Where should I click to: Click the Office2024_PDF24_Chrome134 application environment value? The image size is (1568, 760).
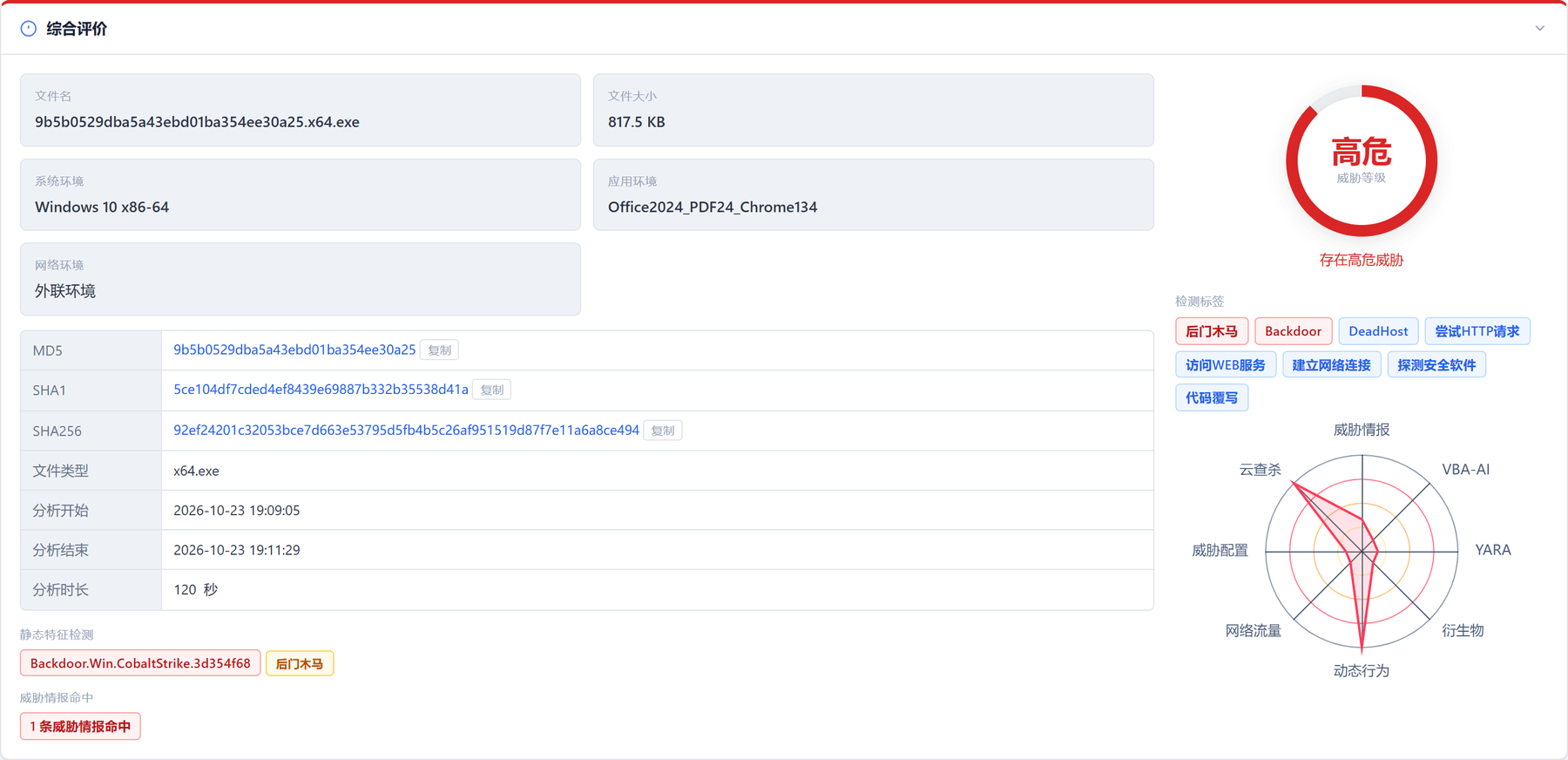pyautogui.click(x=713, y=207)
